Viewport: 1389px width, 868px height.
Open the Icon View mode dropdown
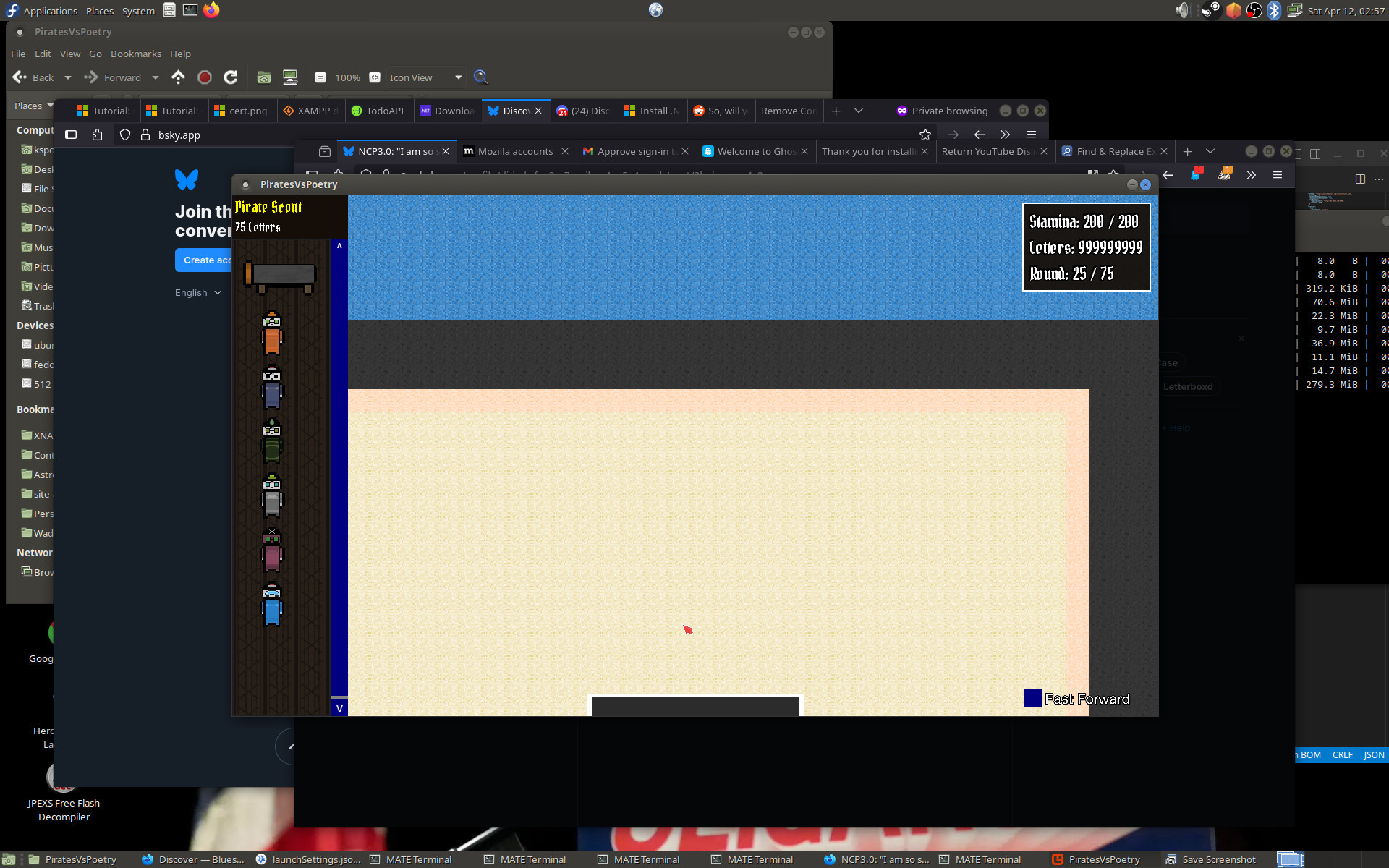pos(424,77)
